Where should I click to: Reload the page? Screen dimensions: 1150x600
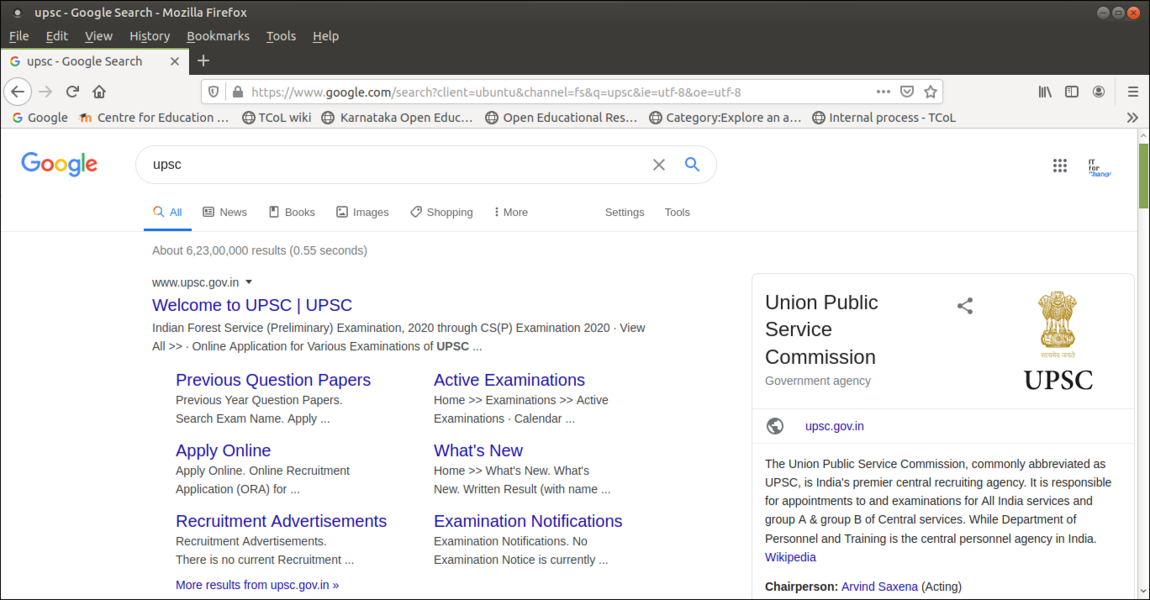(x=72, y=90)
